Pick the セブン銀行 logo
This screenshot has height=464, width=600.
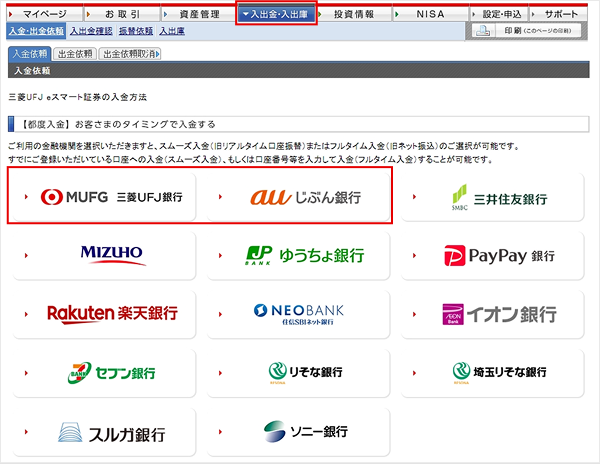(x=112, y=373)
